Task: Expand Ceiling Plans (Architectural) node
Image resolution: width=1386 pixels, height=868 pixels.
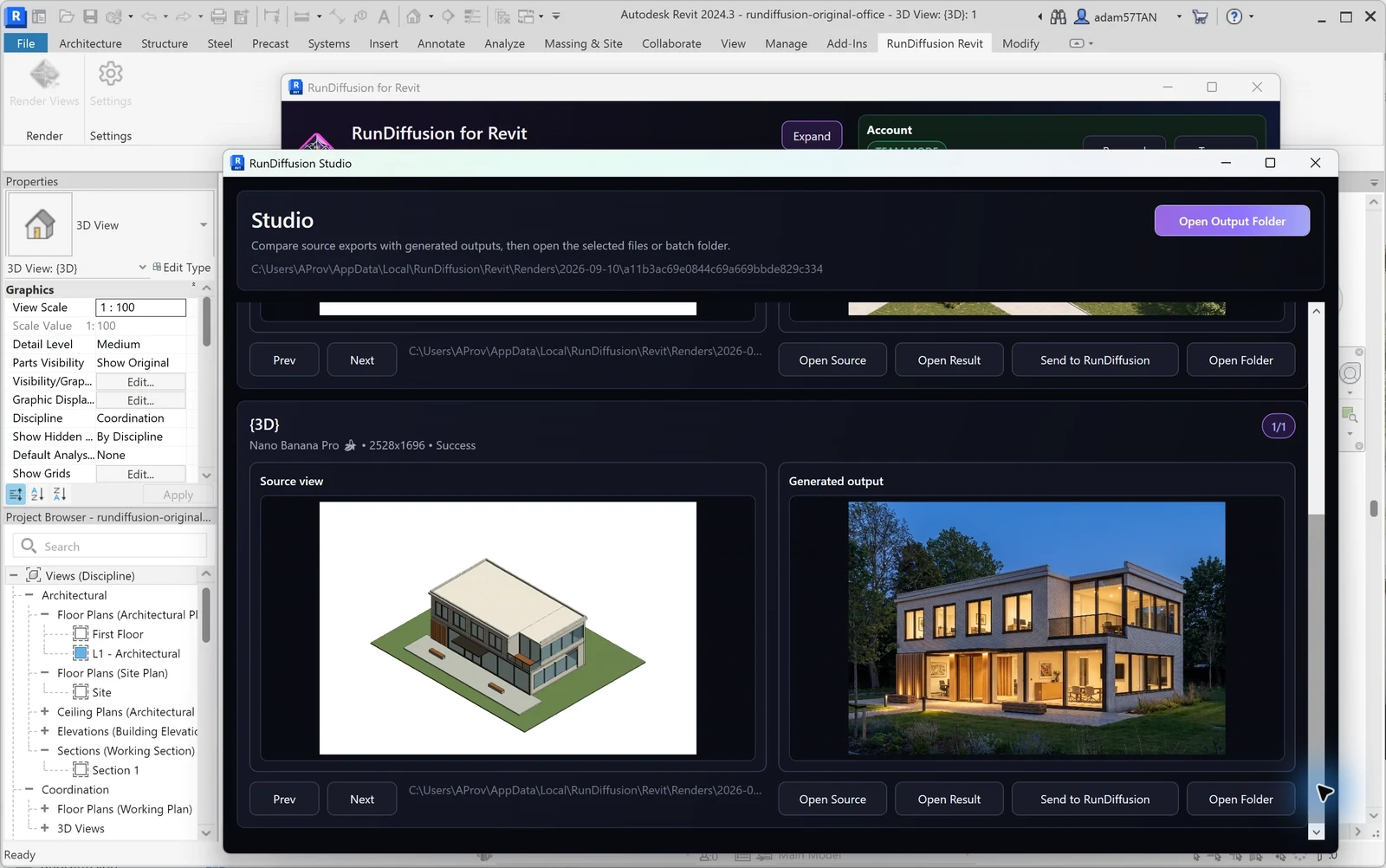Action: [44, 711]
